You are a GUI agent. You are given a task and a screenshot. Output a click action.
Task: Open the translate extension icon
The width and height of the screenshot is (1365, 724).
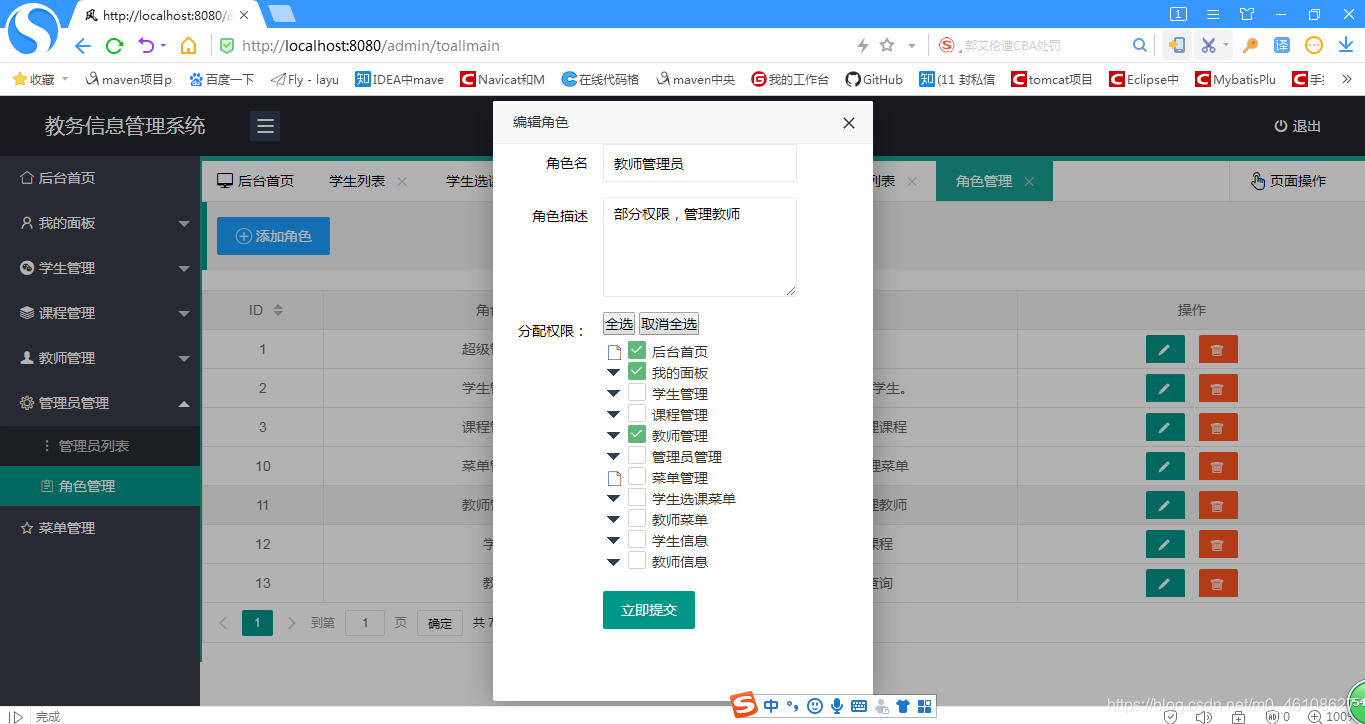[1282, 45]
